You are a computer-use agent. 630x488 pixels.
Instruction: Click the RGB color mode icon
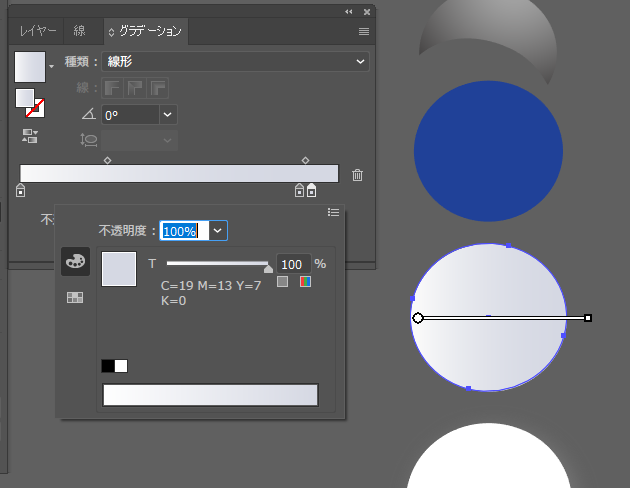tap(305, 282)
